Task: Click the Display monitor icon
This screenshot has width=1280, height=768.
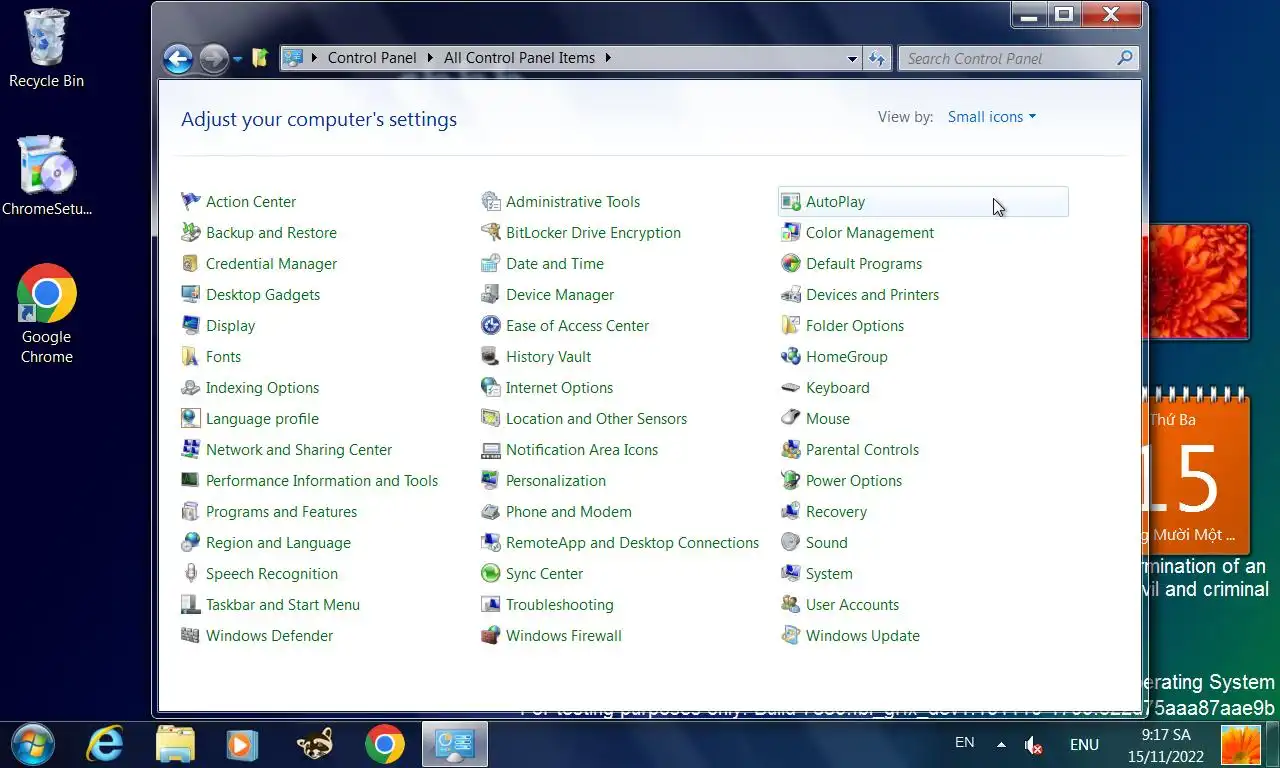Action: tap(190, 326)
